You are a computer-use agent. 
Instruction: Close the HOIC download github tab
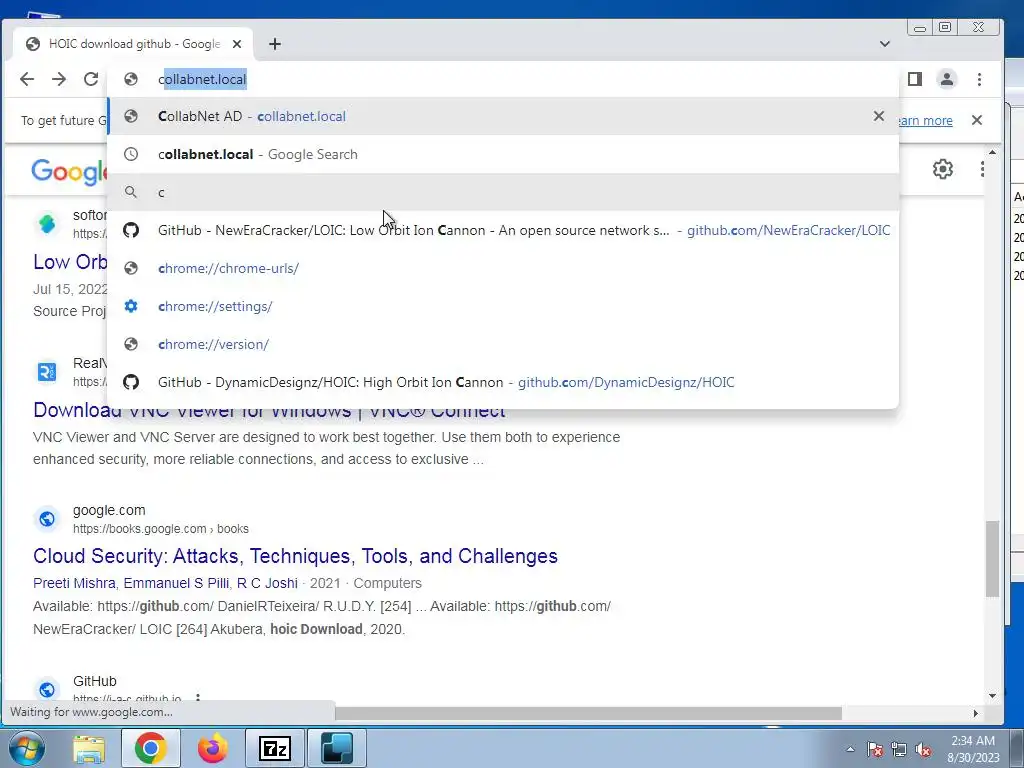(237, 44)
